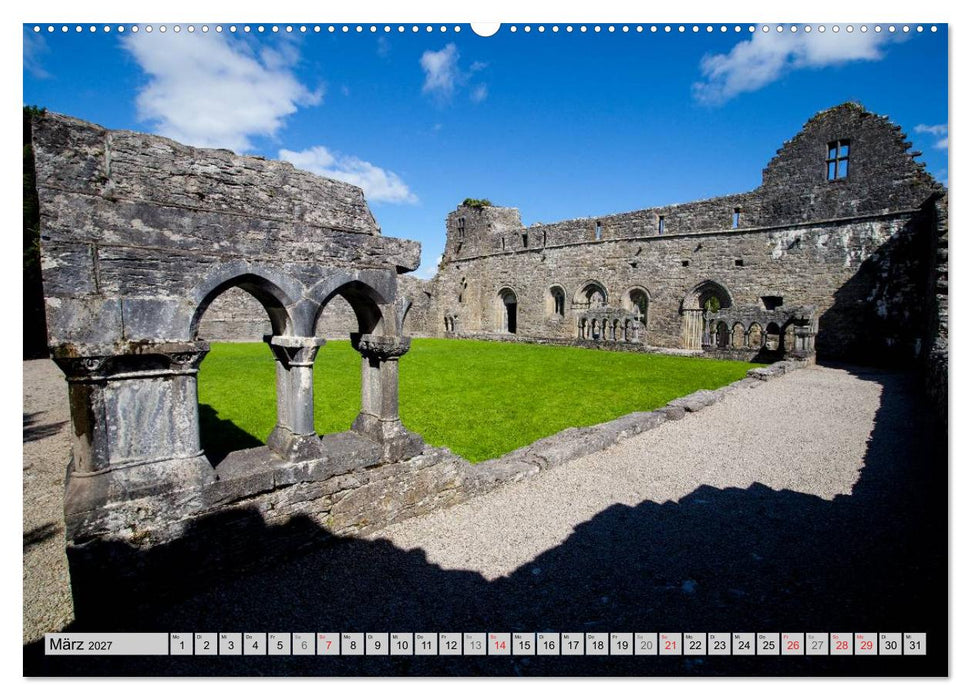The height and width of the screenshot is (700, 971).
Task: Select red Sunday 7 date cell
Action: click(x=328, y=644)
